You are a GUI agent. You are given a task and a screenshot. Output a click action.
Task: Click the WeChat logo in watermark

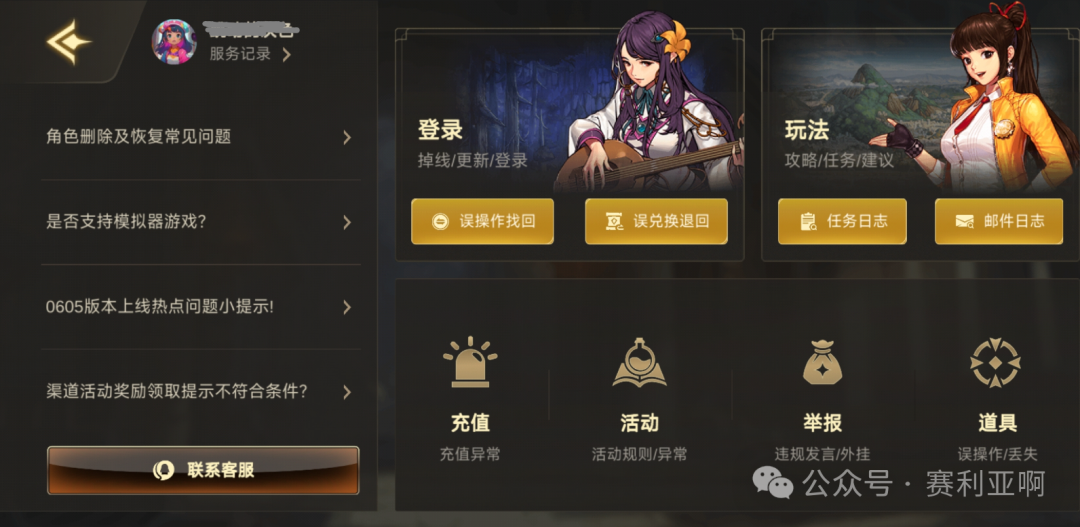pyautogui.click(x=773, y=482)
